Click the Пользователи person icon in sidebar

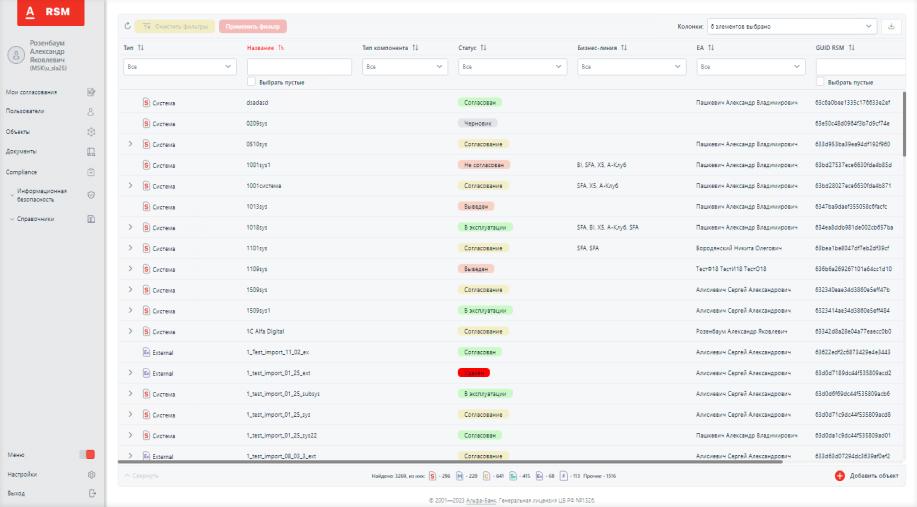pos(91,111)
